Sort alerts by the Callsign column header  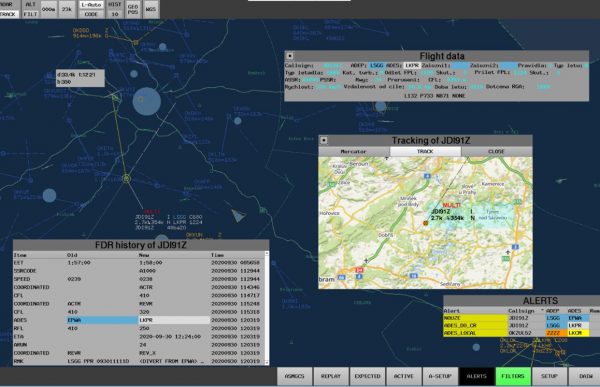[x=521, y=310]
